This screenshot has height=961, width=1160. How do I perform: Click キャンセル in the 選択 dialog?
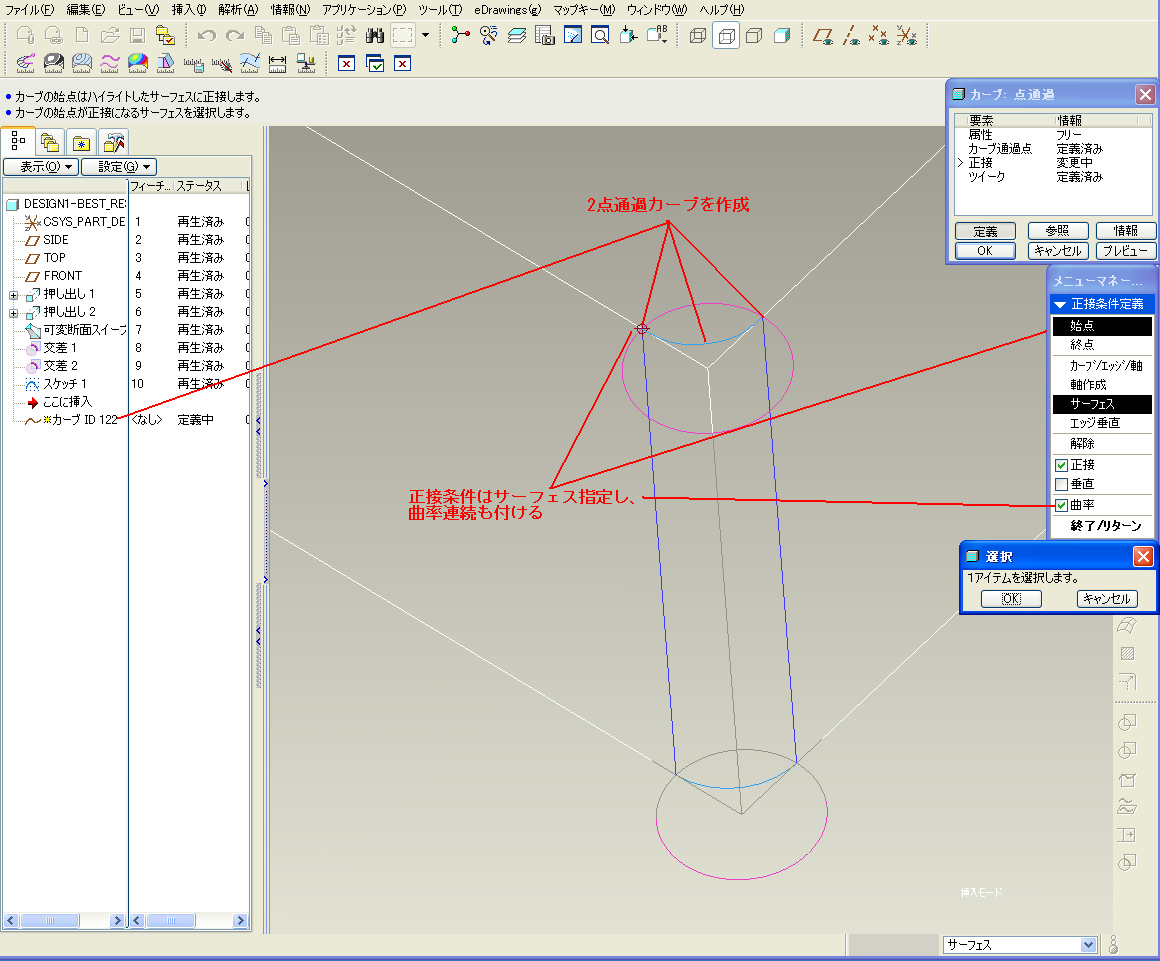click(1107, 599)
